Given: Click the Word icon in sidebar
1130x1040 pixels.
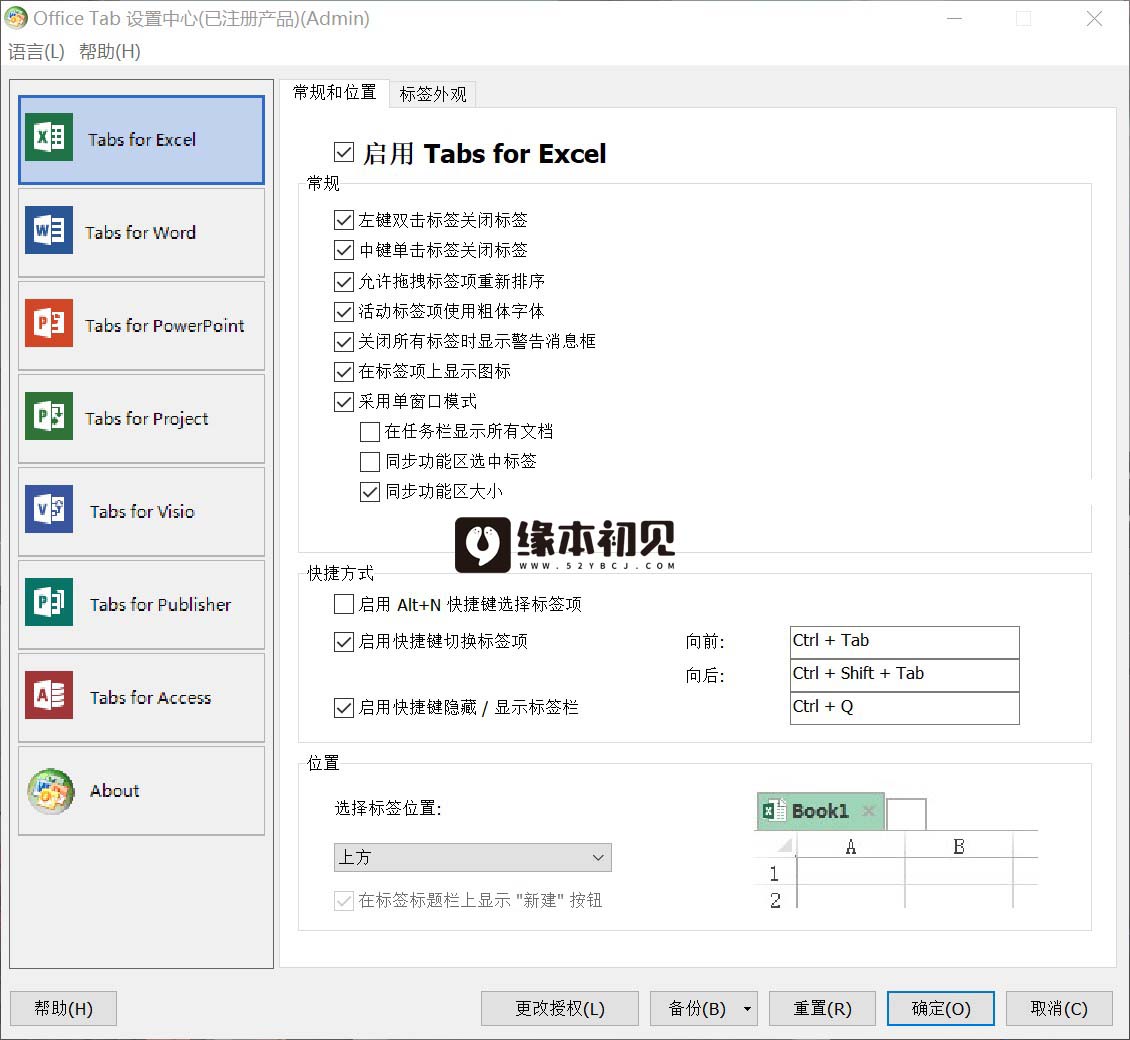Looking at the screenshot, I should click(49, 230).
